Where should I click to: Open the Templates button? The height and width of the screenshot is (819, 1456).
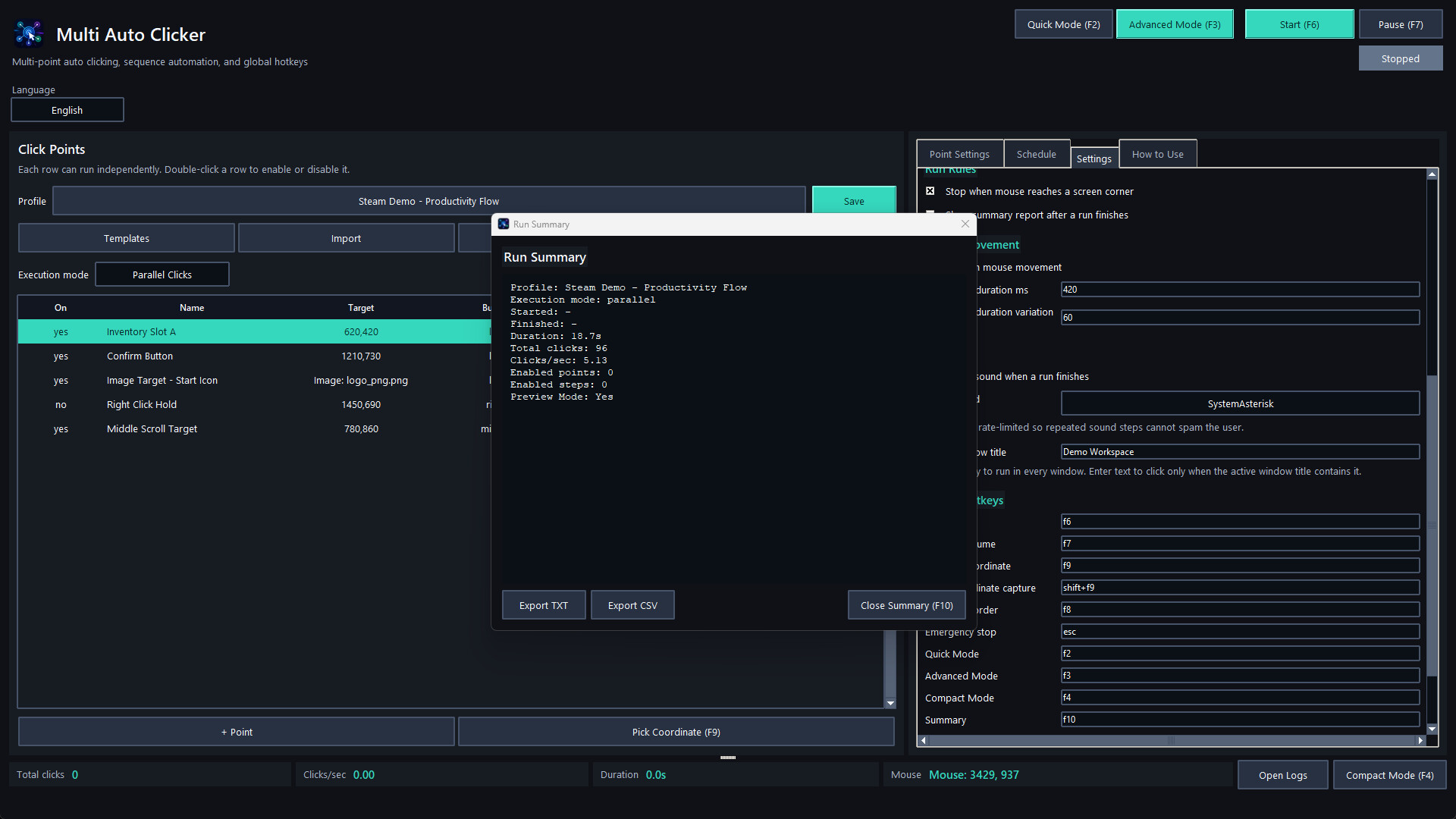coord(127,238)
